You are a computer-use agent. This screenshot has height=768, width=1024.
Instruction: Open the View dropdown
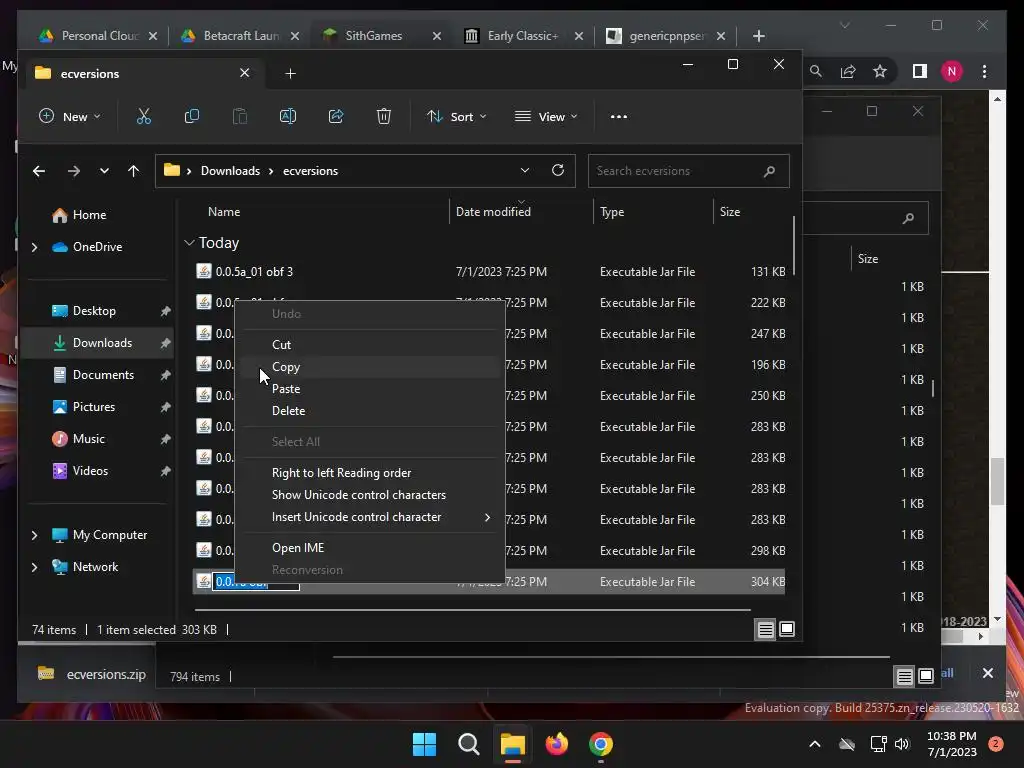click(x=546, y=117)
